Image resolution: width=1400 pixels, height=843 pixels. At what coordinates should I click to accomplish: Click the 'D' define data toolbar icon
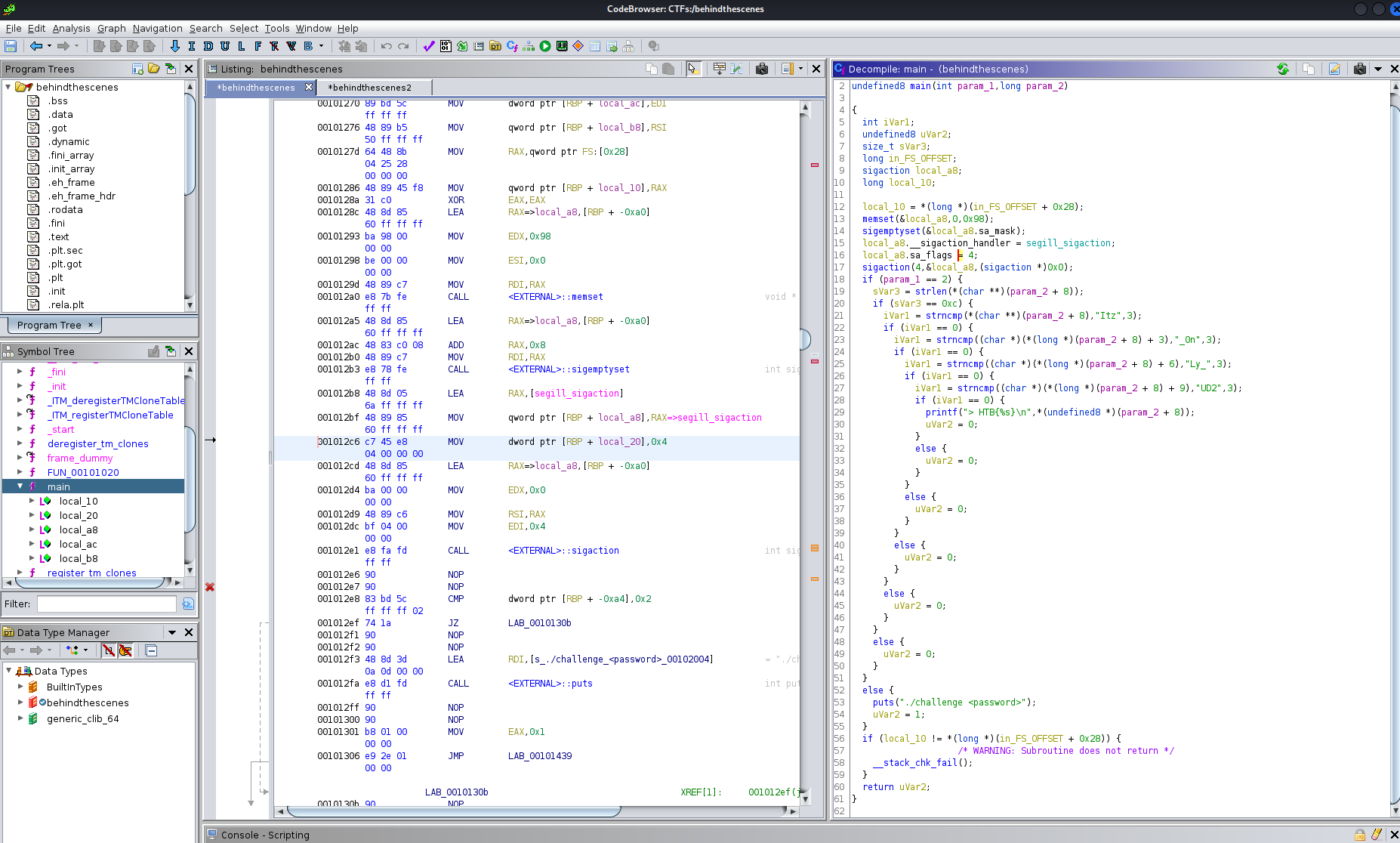208,47
